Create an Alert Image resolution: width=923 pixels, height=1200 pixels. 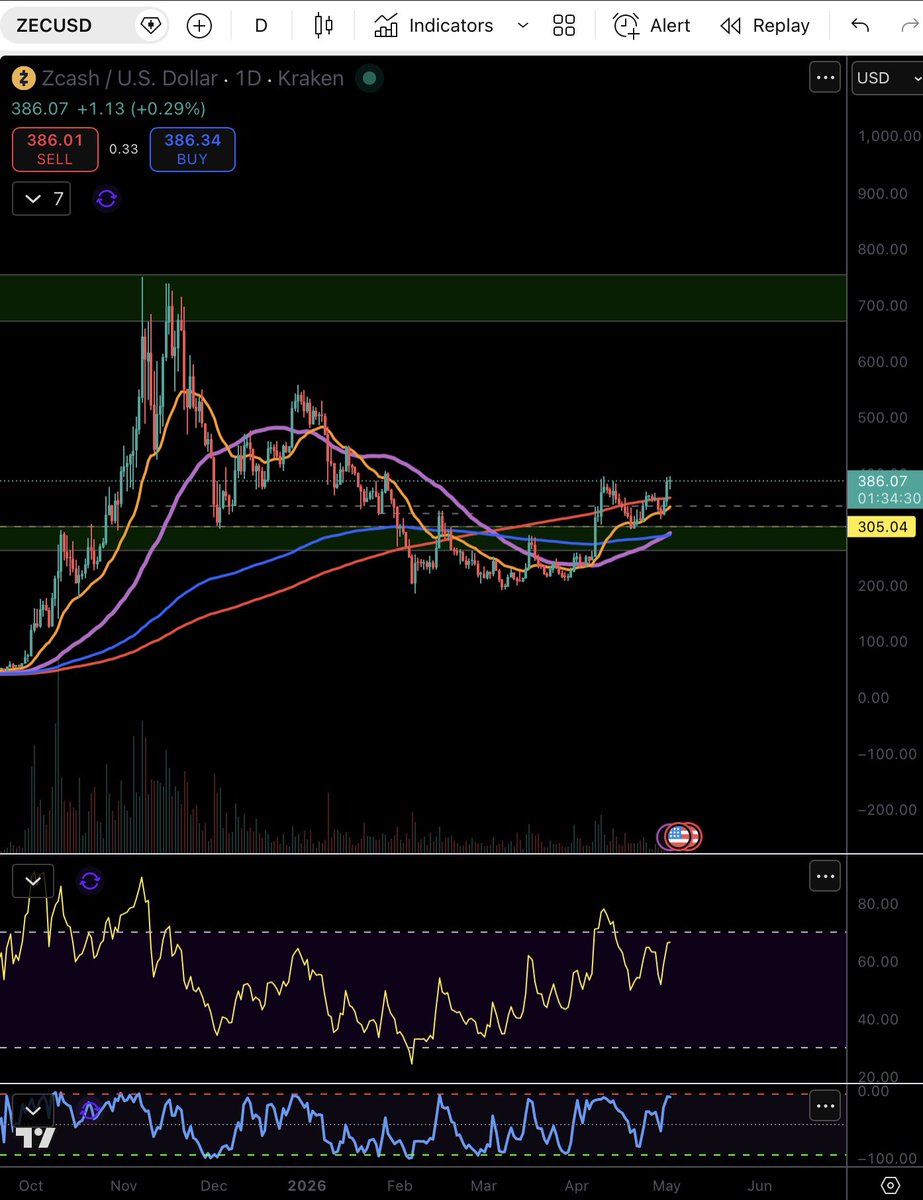point(652,25)
